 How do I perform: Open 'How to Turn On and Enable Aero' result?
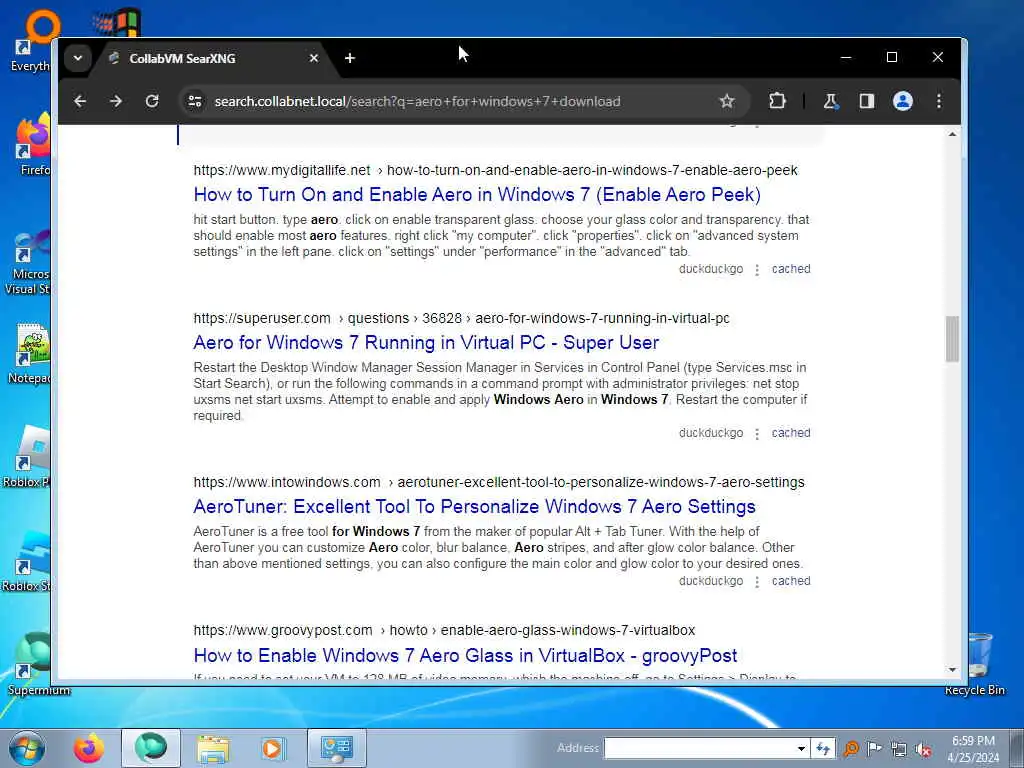(x=477, y=195)
